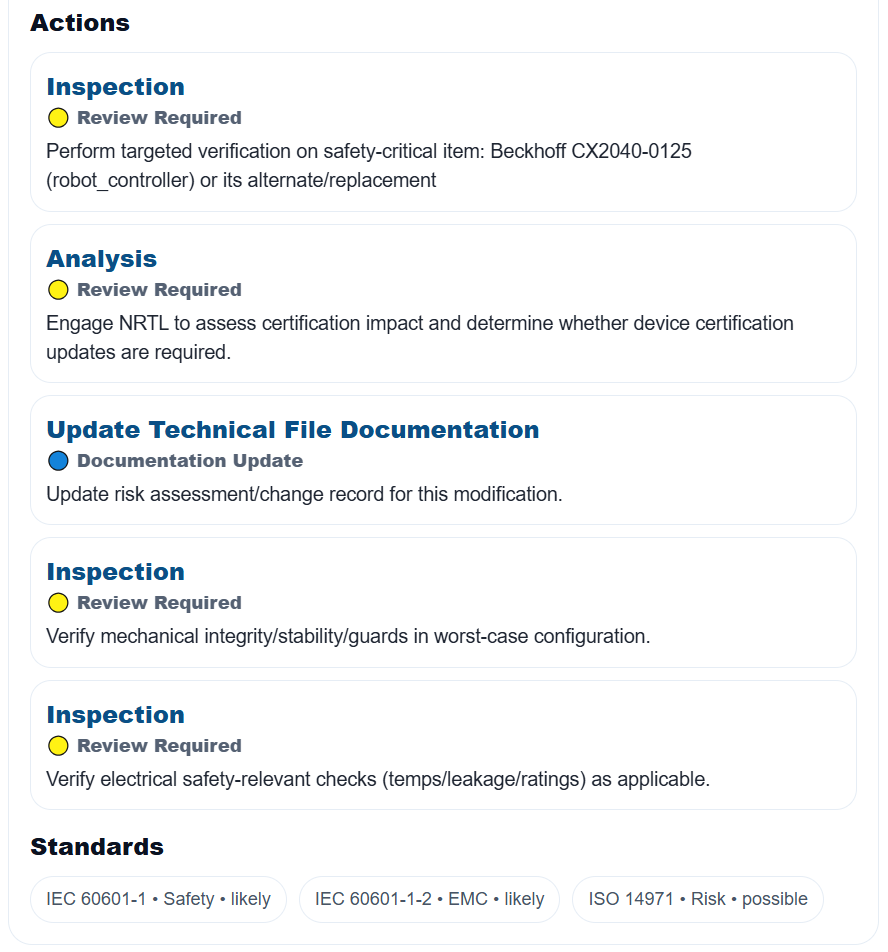Viewport: 888px width, 952px height.
Task: Select the Standards section heading
Action: (96, 846)
